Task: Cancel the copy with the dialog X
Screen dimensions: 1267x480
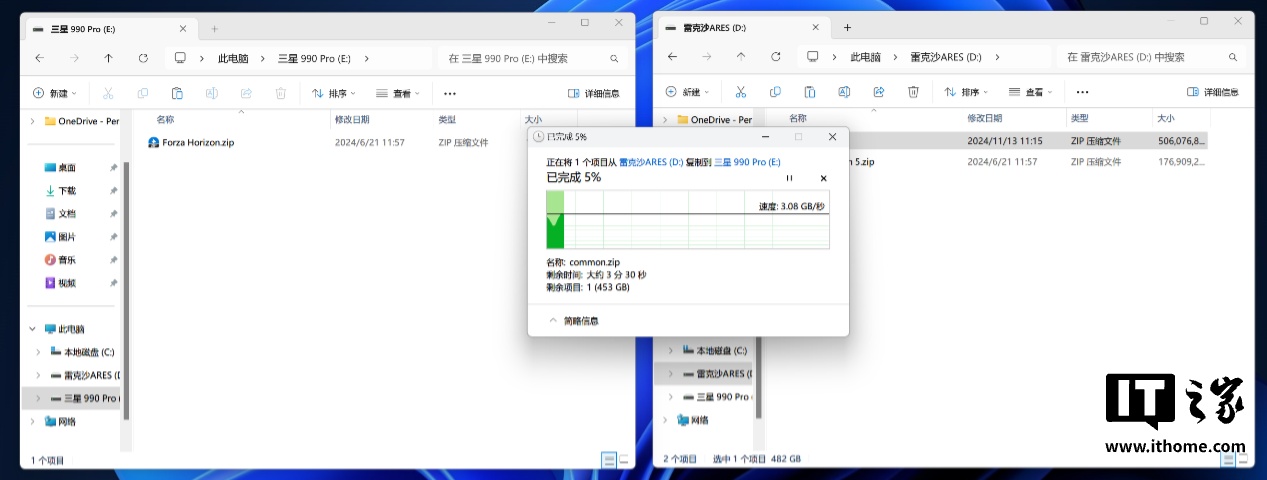Action: (823, 178)
